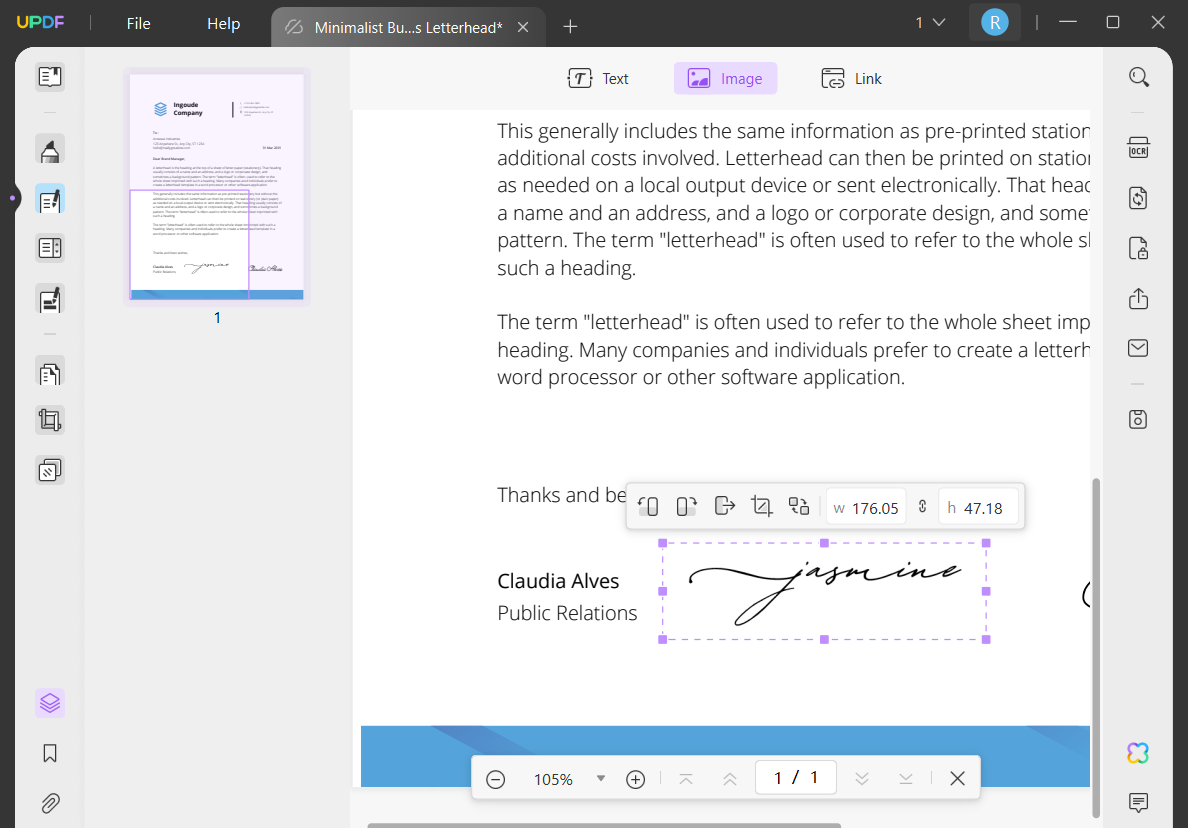This screenshot has height=828, width=1188.
Task: Share the document via the export arrow
Action: 1138,298
